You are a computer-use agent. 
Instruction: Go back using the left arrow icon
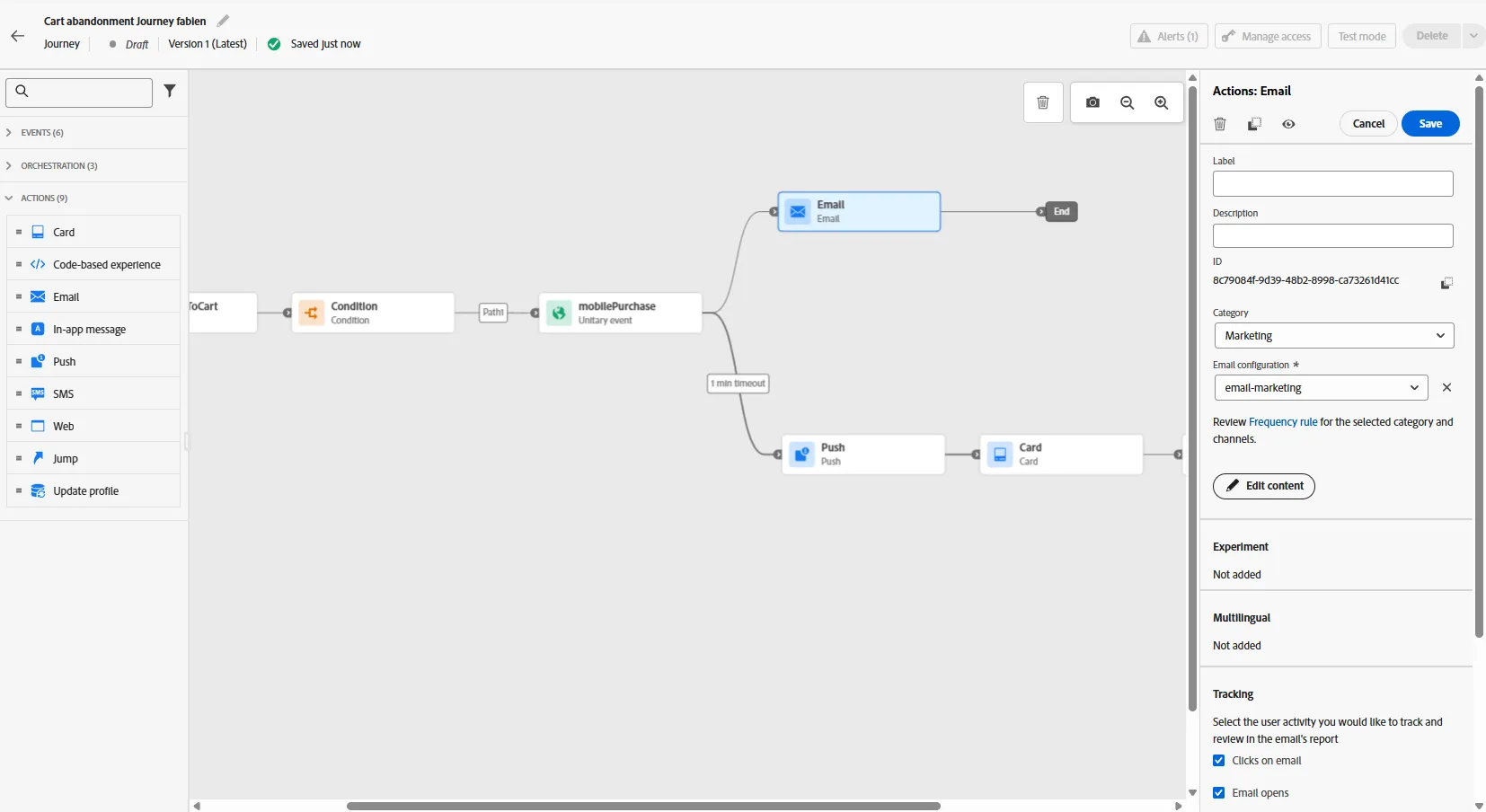point(18,36)
